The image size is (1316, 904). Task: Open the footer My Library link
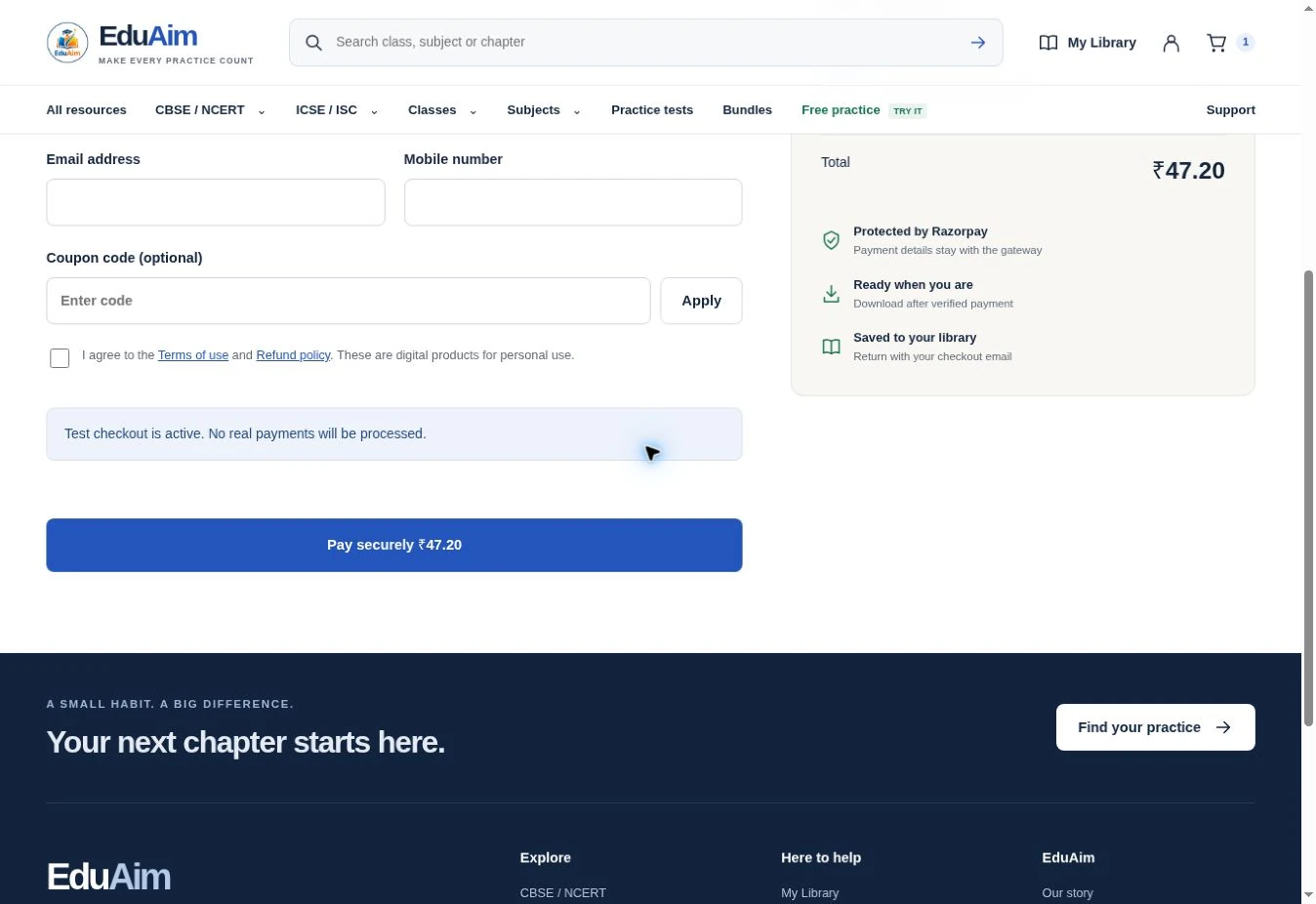(809, 892)
